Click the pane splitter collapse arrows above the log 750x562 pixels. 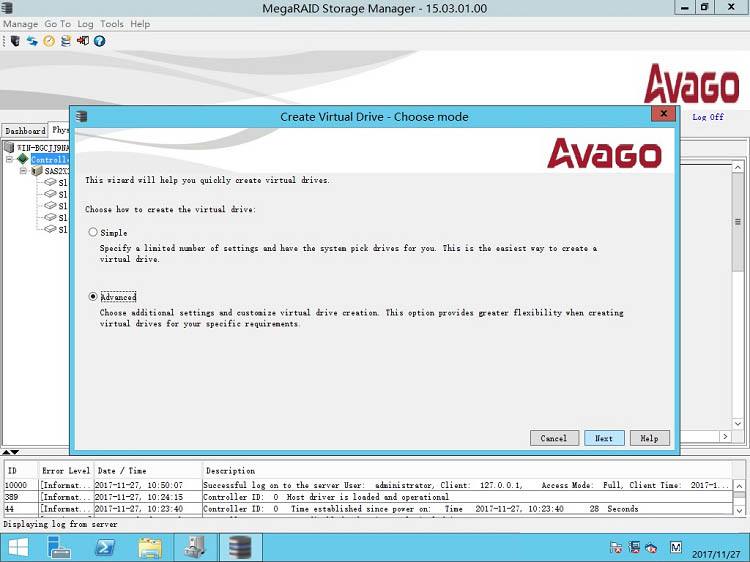(x=10, y=452)
